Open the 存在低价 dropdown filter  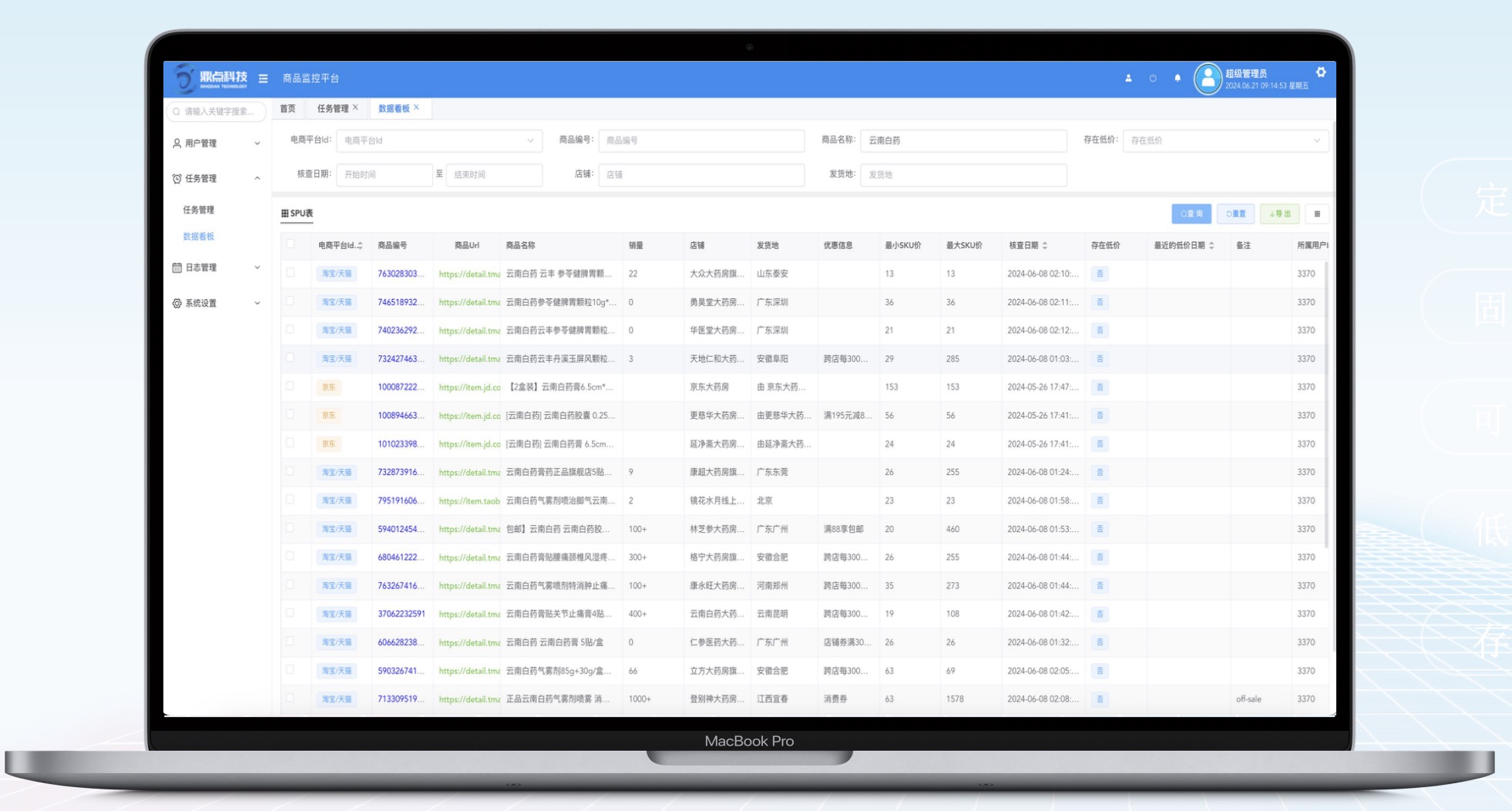click(x=1225, y=140)
